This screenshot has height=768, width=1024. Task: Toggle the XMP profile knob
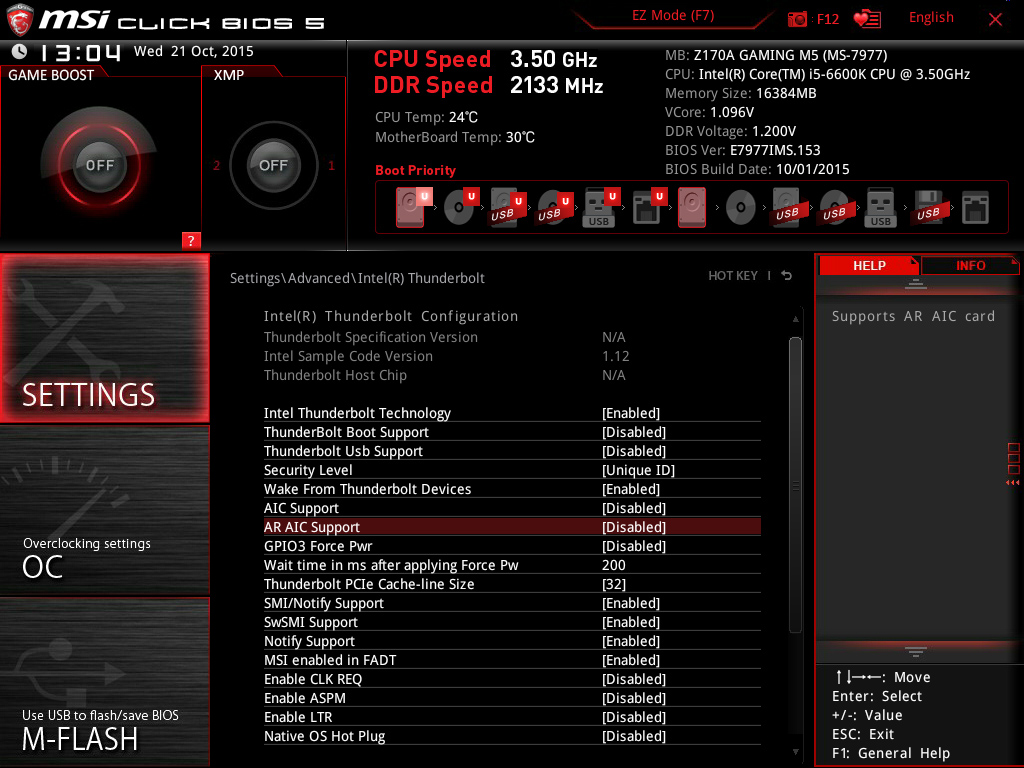(273, 165)
